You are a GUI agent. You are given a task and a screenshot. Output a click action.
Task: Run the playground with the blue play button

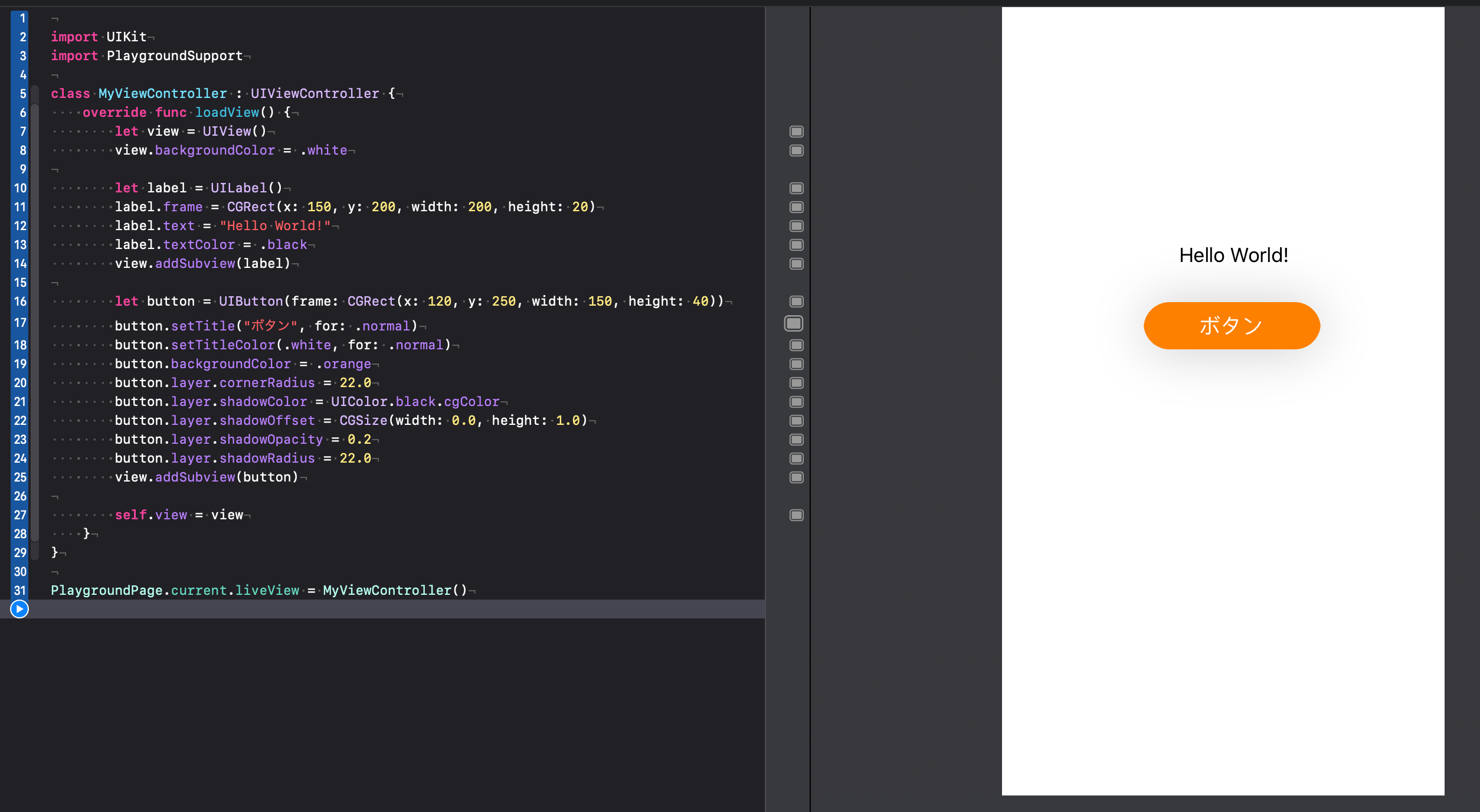19,609
